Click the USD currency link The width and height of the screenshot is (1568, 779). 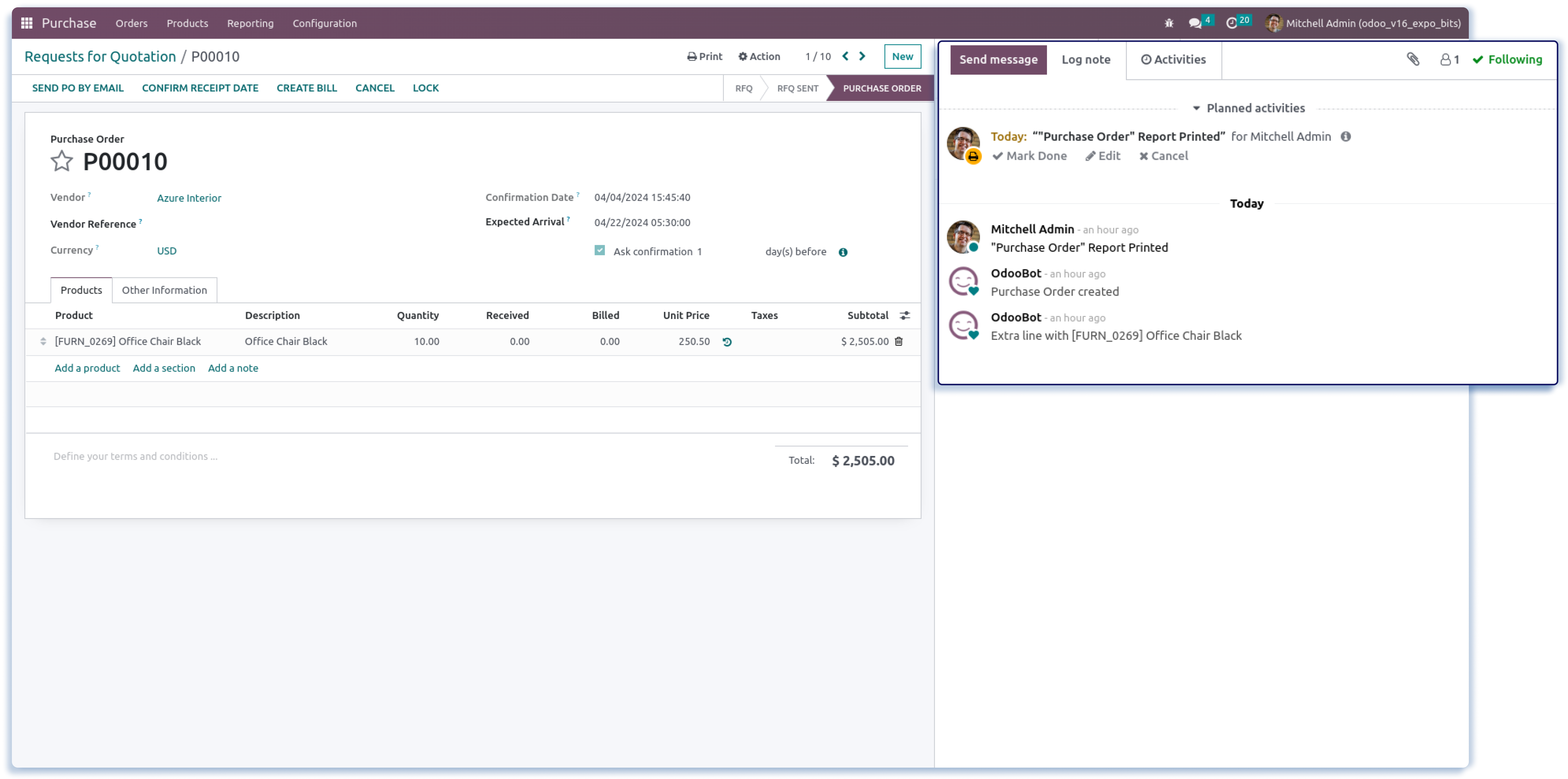tap(167, 251)
